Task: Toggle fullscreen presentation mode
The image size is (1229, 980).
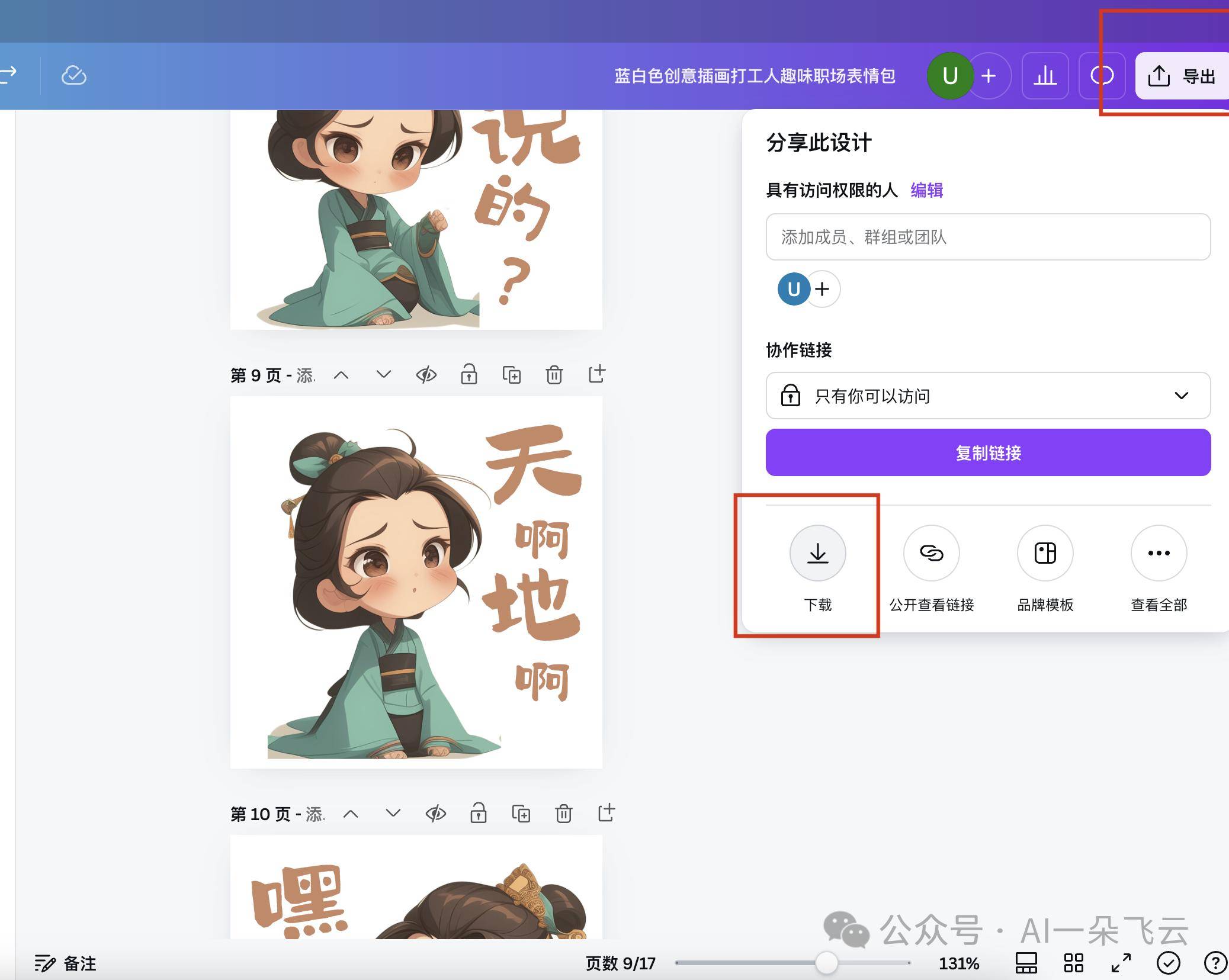Action: pyautogui.click(x=1121, y=963)
